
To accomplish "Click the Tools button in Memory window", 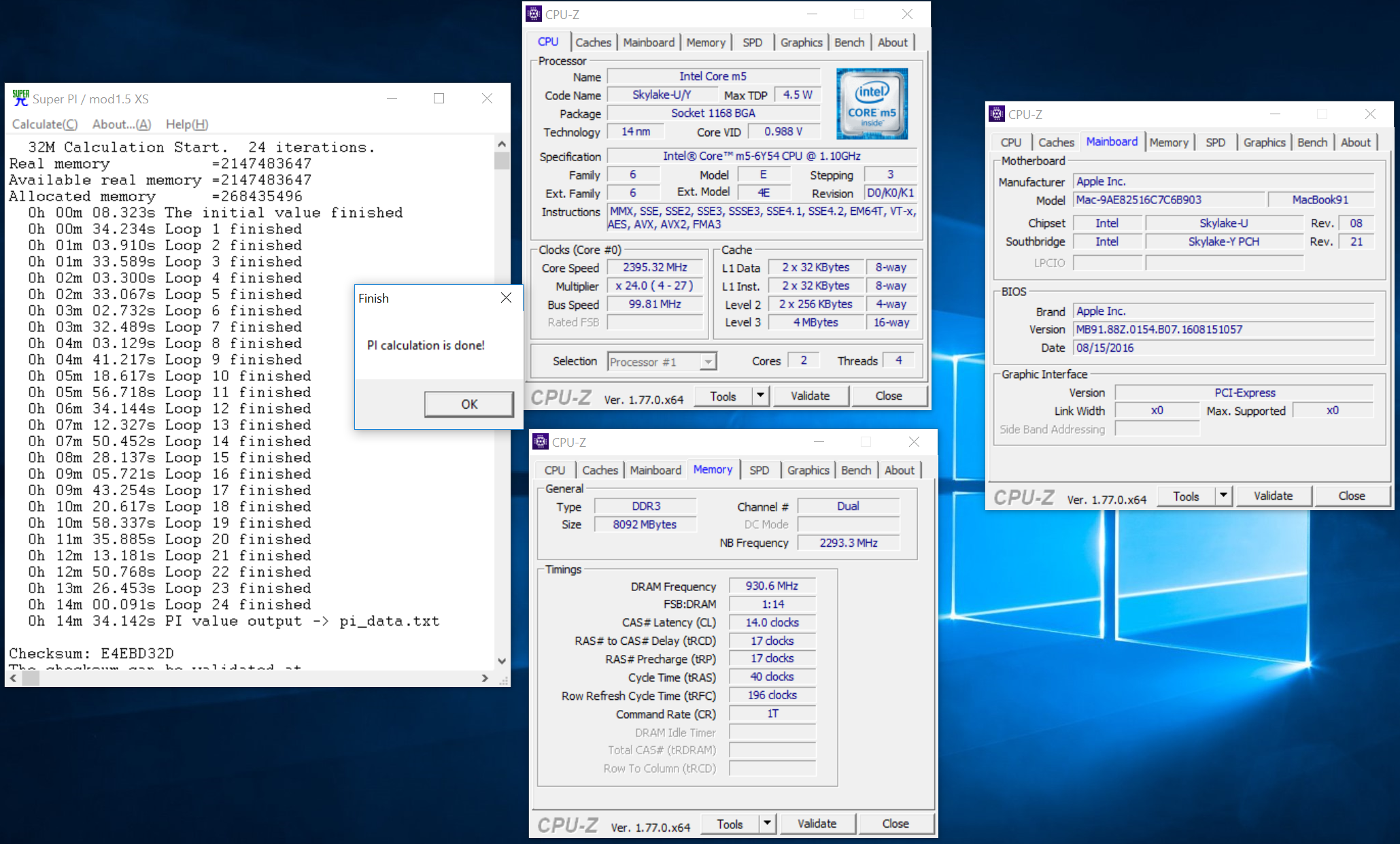I will [730, 824].
